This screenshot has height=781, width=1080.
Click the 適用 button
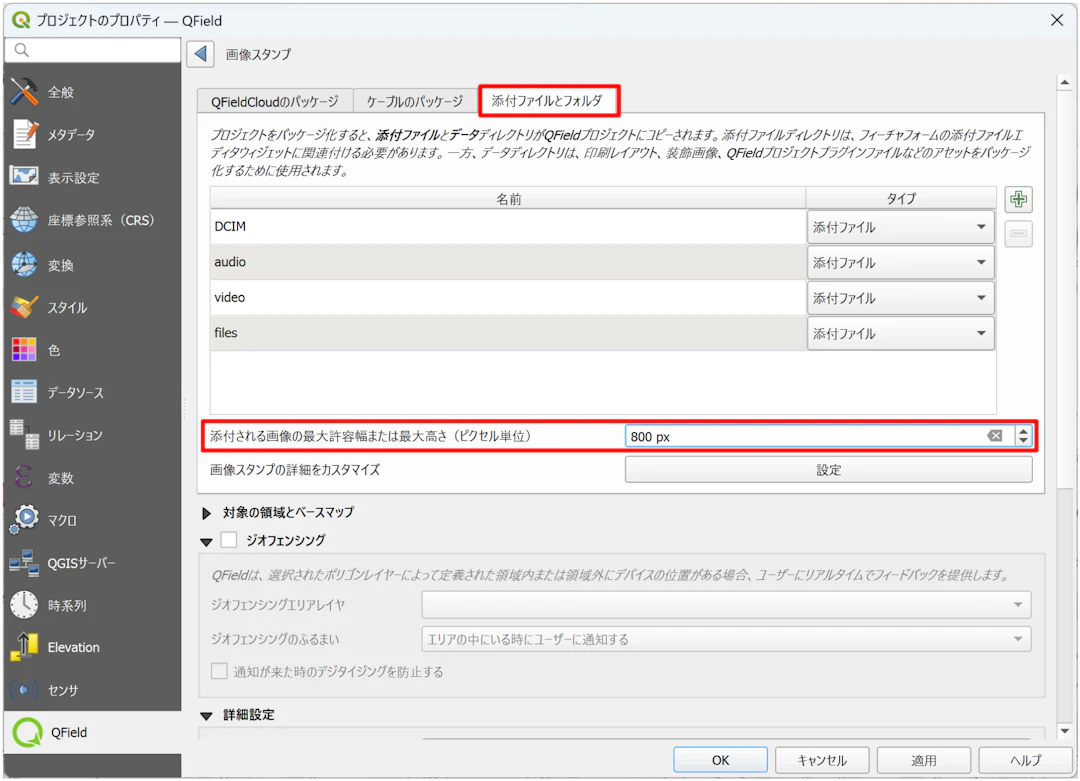pyautogui.click(x=924, y=760)
